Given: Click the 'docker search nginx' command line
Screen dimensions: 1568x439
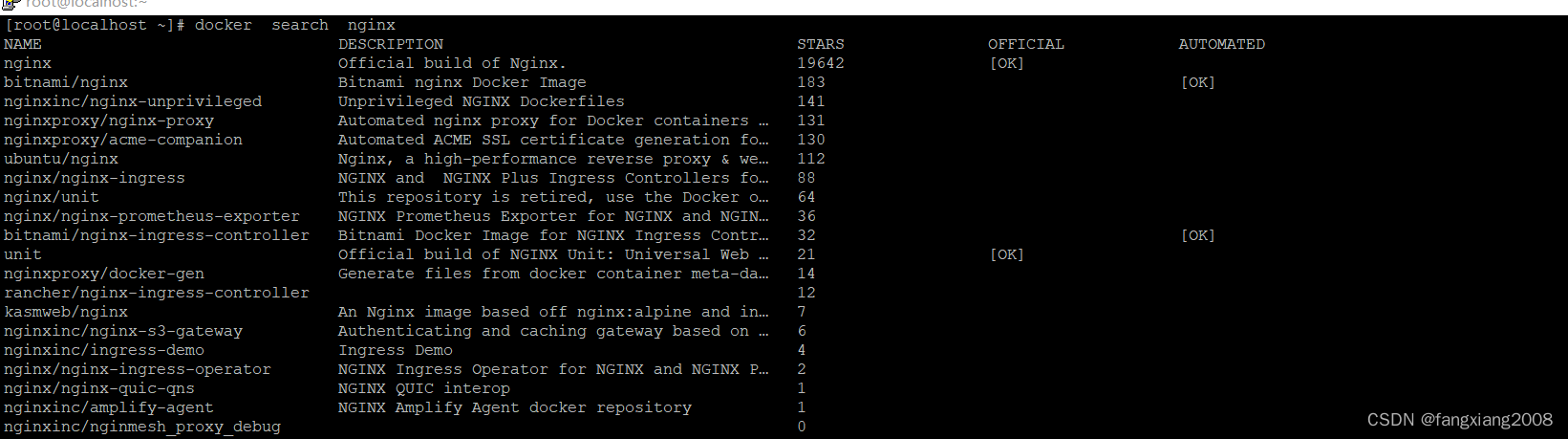Looking at the screenshot, I should (x=200, y=25).
